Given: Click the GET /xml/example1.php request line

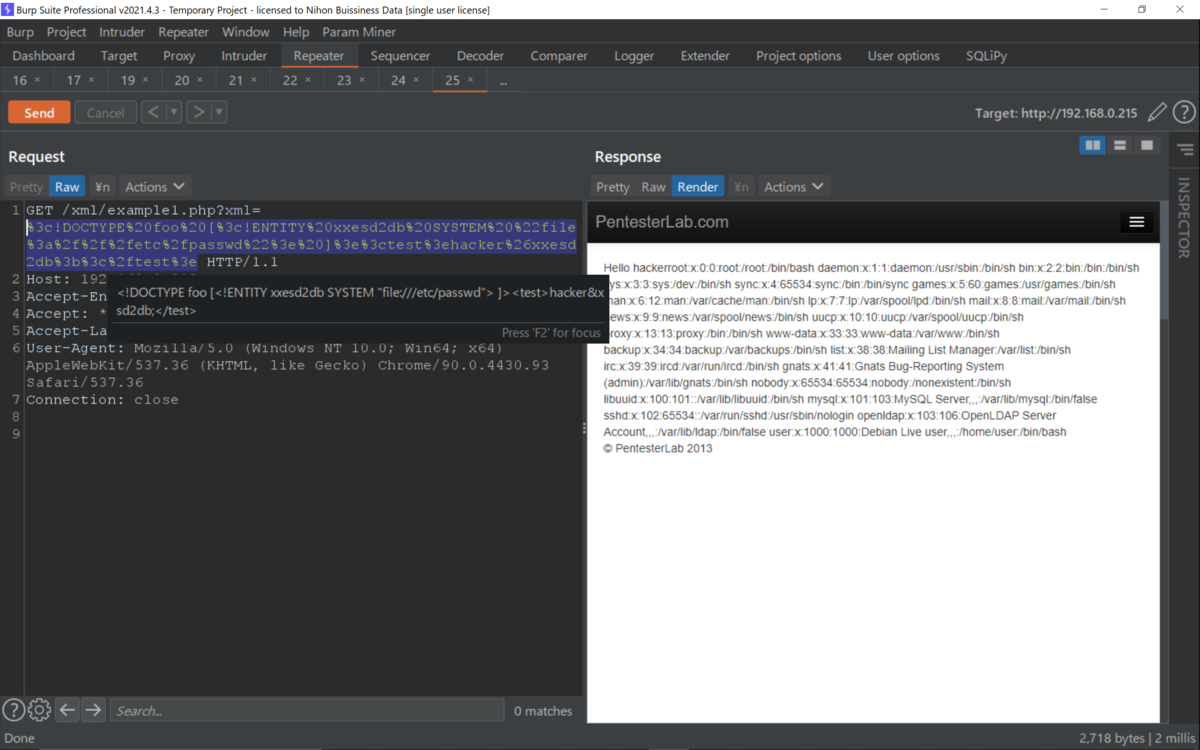Looking at the screenshot, I should [143, 210].
